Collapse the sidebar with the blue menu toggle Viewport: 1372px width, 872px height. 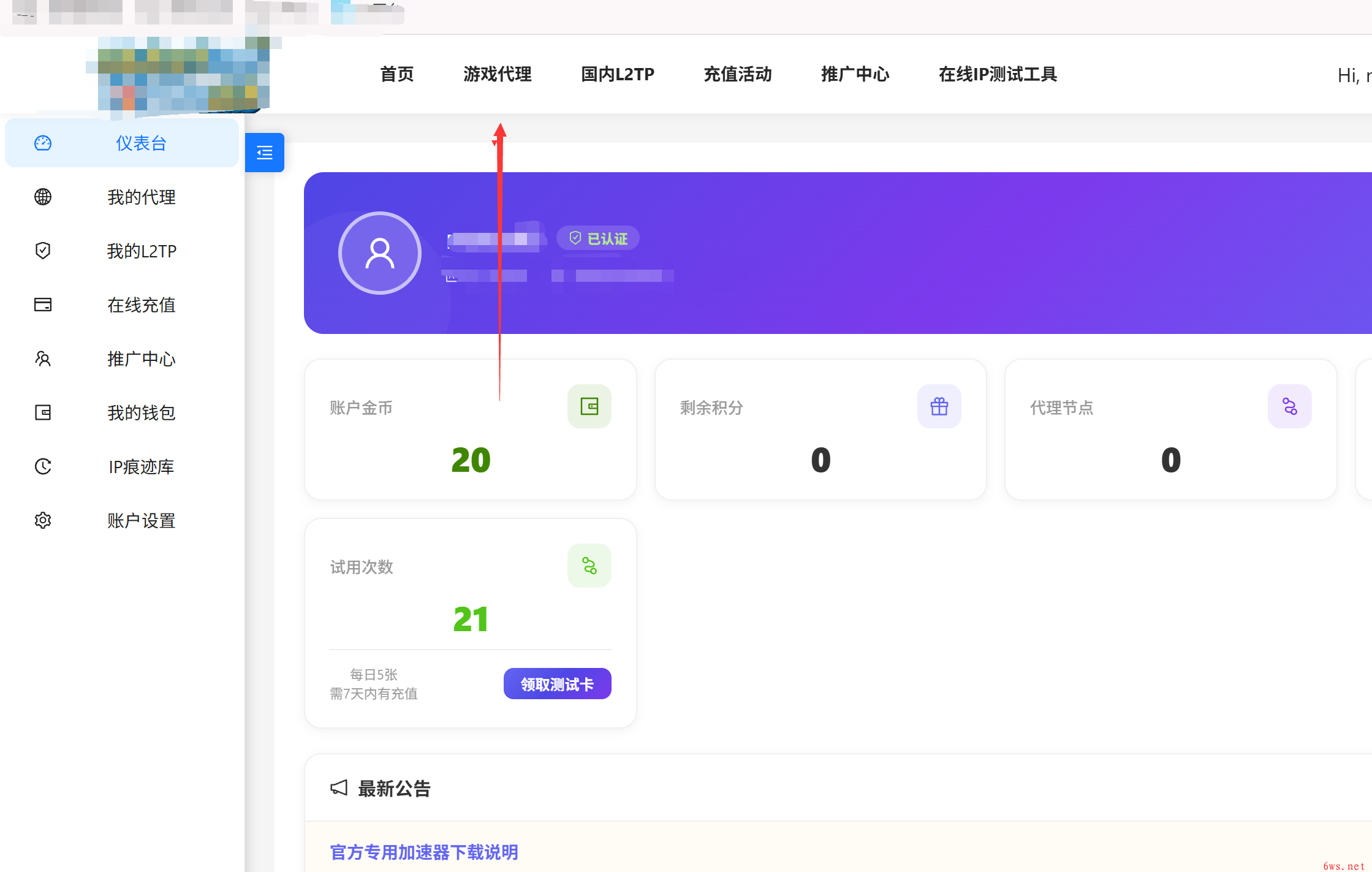(x=265, y=153)
